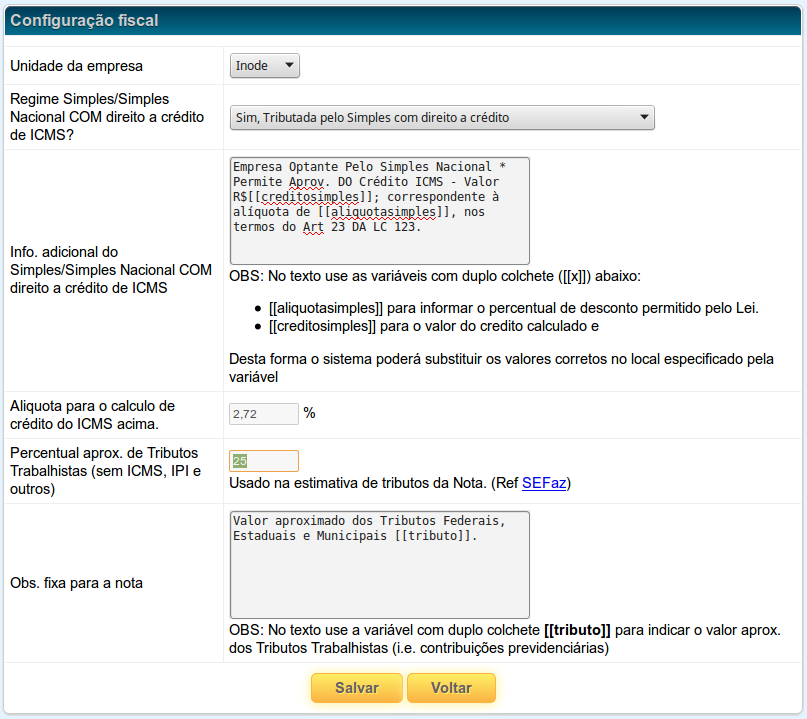Screen dimensions: 807x719
Task: Click the Obs. fixa para a nota label
Action: [x=76, y=583]
